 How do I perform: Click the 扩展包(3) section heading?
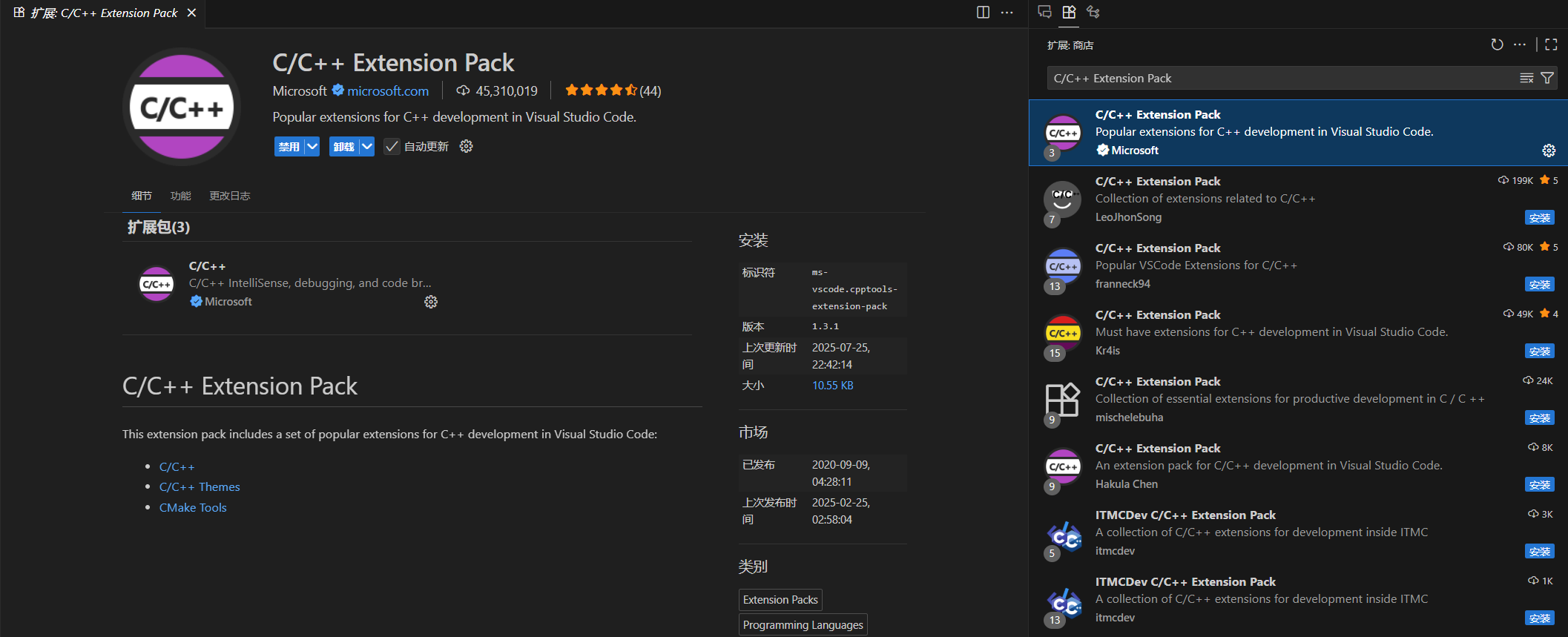click(x=159, y=227)
